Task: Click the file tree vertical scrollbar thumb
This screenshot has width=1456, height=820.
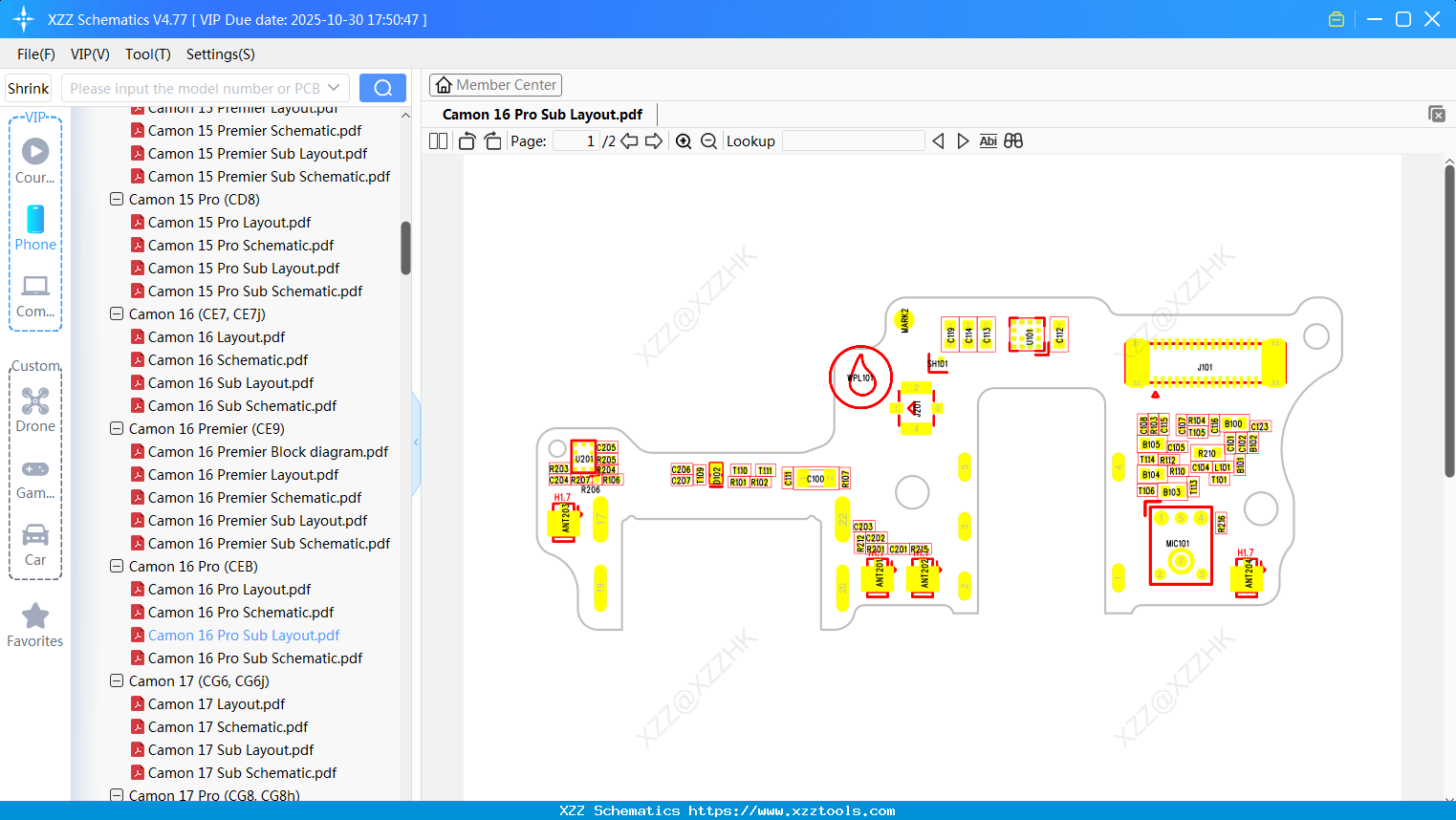Action: [405, 248]
